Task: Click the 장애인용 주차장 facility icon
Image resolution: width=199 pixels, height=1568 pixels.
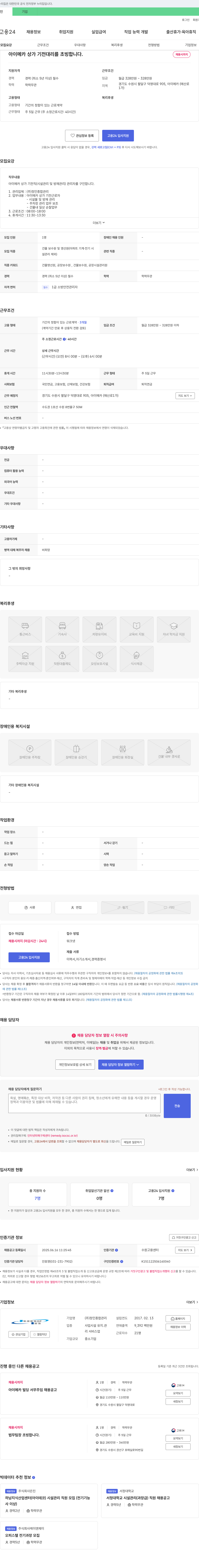Action: tap(30, 752)
